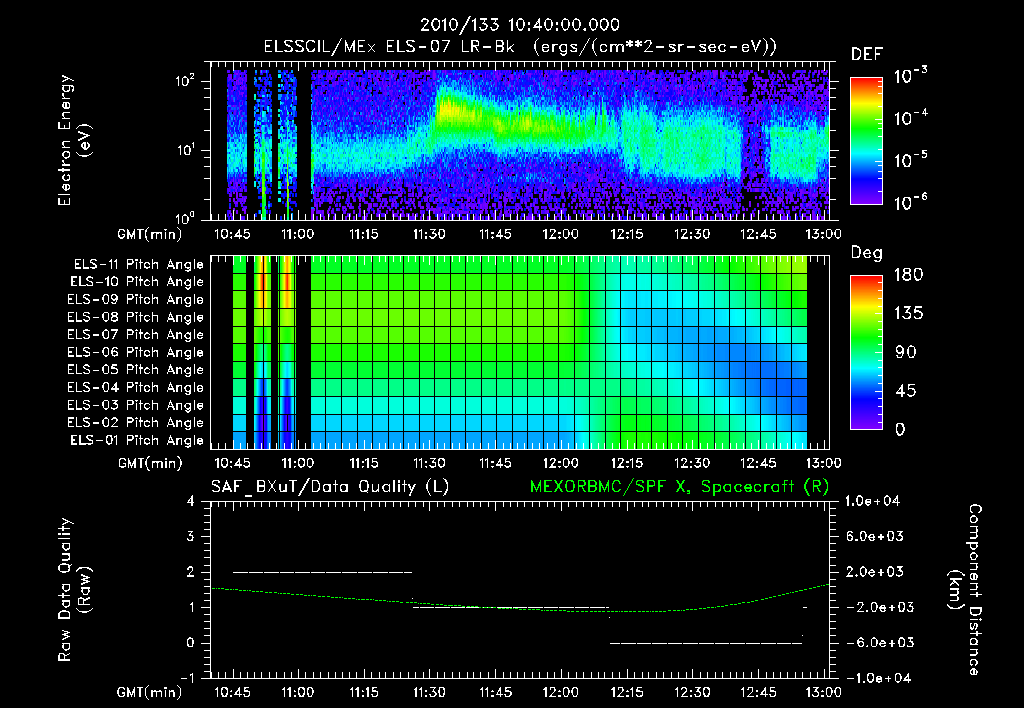
Task: Click 13:00 tick on bottom panel time axis
Action: 823,692
